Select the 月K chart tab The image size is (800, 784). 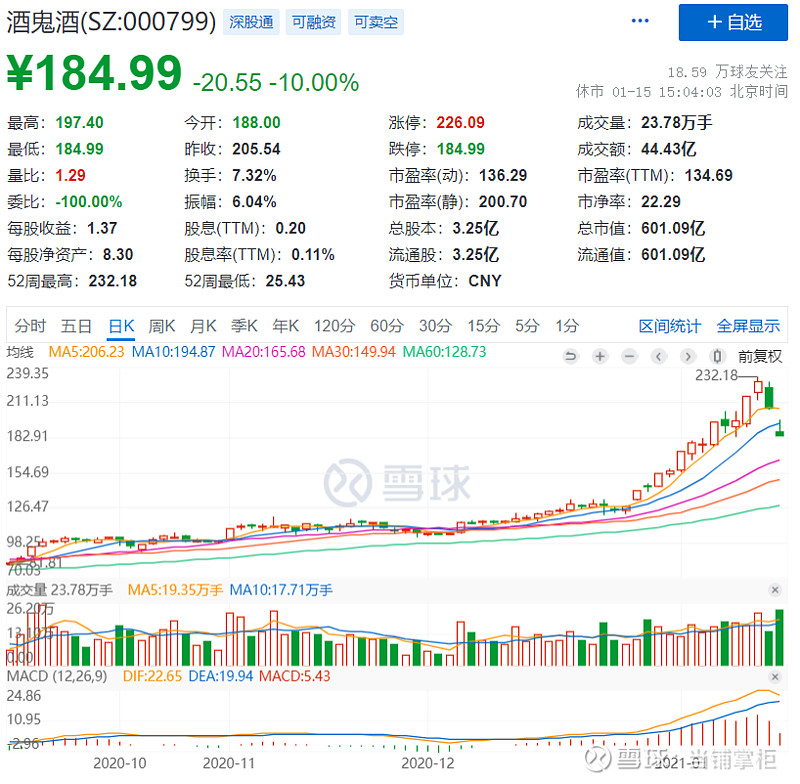pos(203,325)
